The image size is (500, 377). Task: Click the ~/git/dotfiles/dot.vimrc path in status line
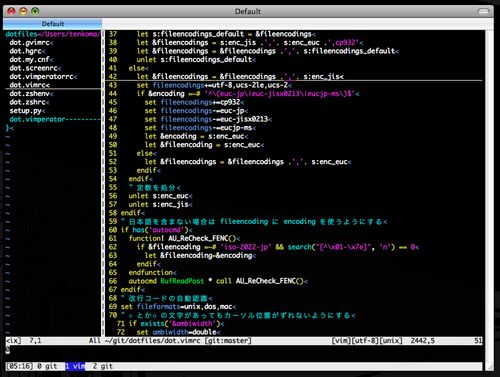[152, 340]
